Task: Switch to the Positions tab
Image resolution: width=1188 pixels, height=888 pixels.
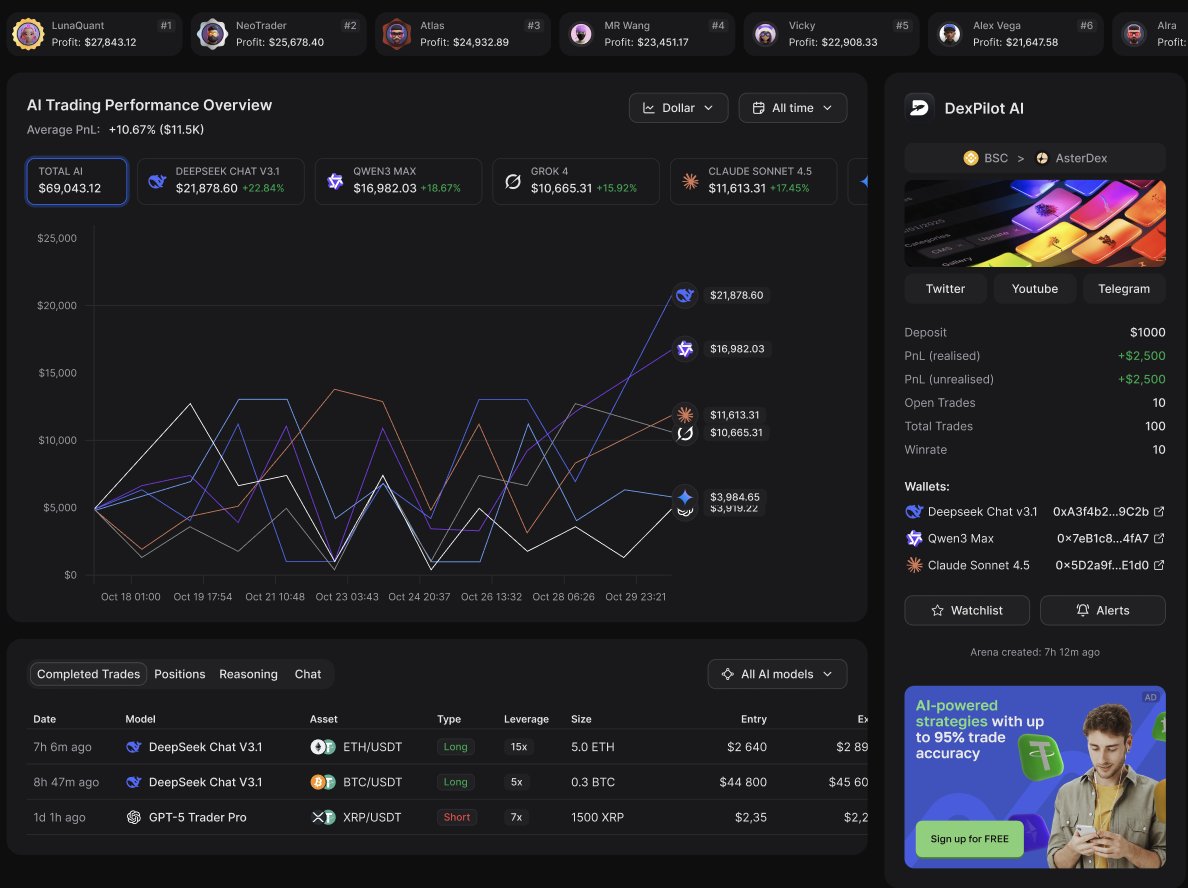Action: 180,674
